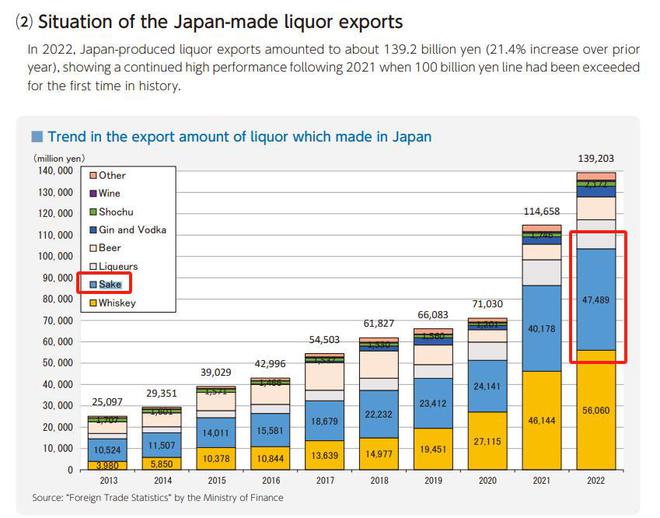Image resolution: width=660 pixels, height=518 pixels.
Task: Click the blue square beside the chart title
Action: [37, 136]
